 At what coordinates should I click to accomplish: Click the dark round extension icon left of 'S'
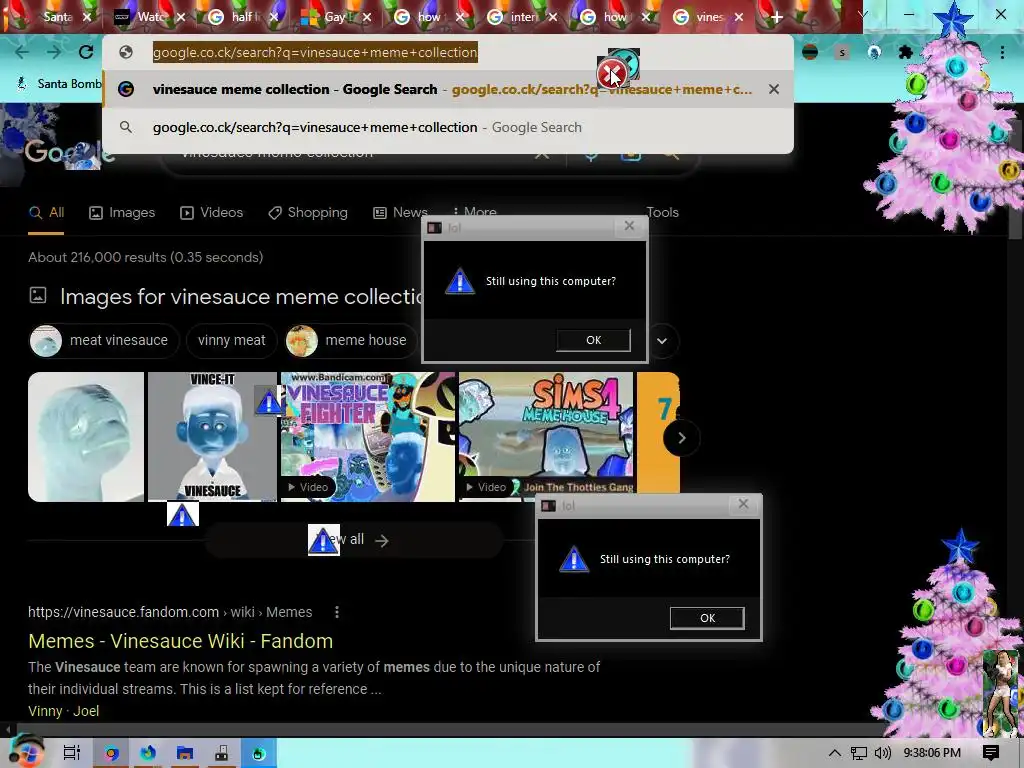pos(810,52)
